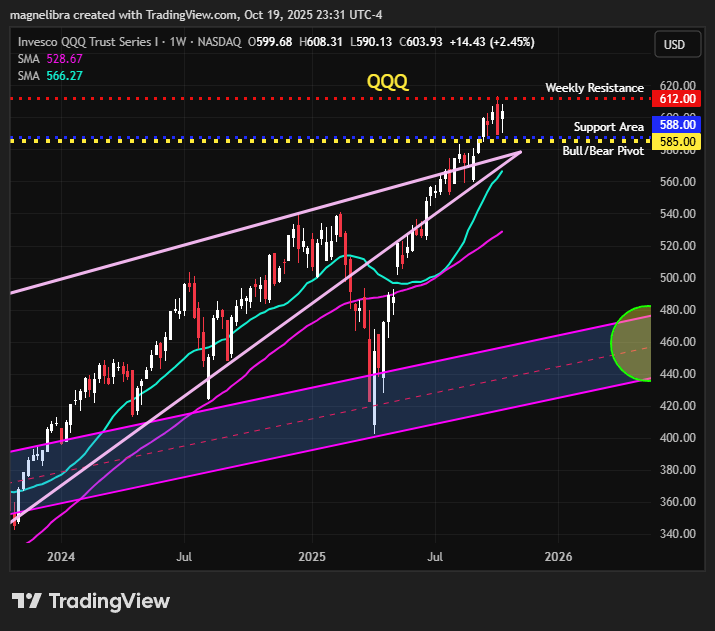Image resolution: width=715 pixels, height=631 pixels.
Task: Click the SMA 528.67 indicator legend
Action: tap(50, 59)
